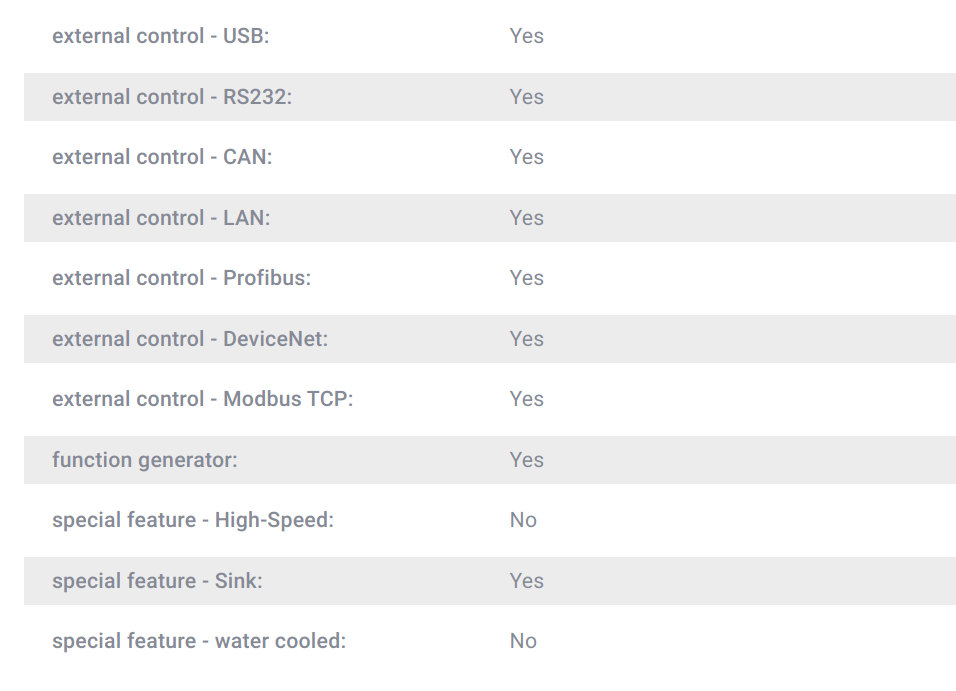Select the external control - DeviceNet label
Image resolution: width=956 pixels, height=691 pixels.
coord(190,338)
